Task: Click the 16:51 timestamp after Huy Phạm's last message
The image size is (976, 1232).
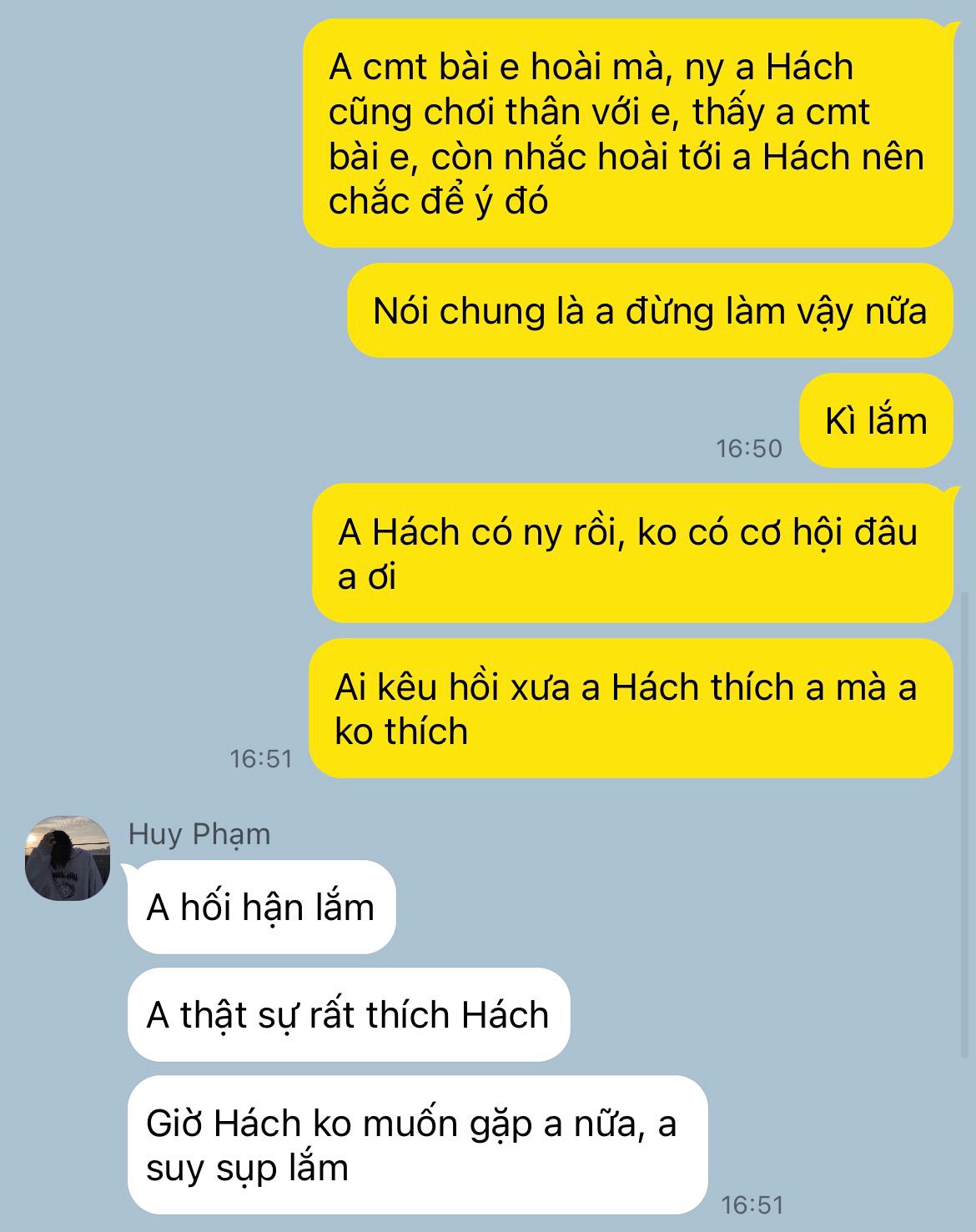Action: coord(752,1204)
